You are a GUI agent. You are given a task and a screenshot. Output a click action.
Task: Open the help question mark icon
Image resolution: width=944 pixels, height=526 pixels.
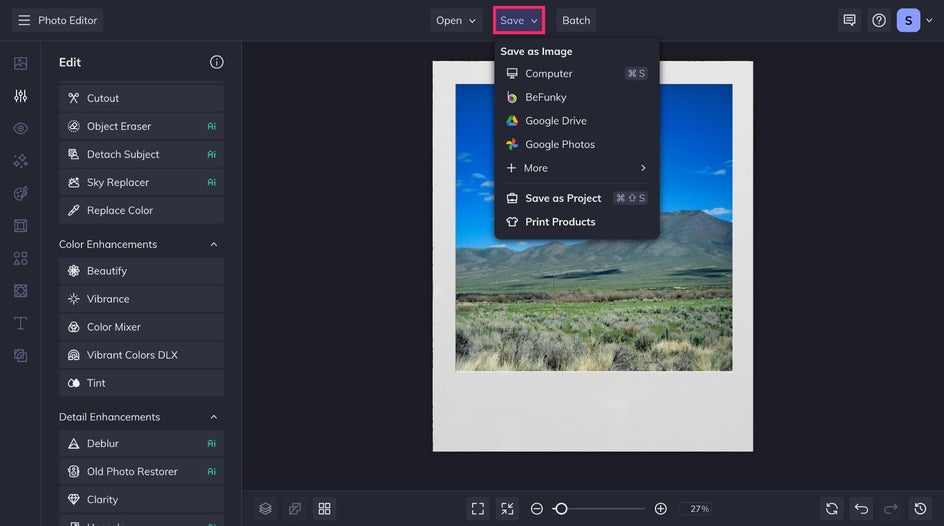[879, 20]
